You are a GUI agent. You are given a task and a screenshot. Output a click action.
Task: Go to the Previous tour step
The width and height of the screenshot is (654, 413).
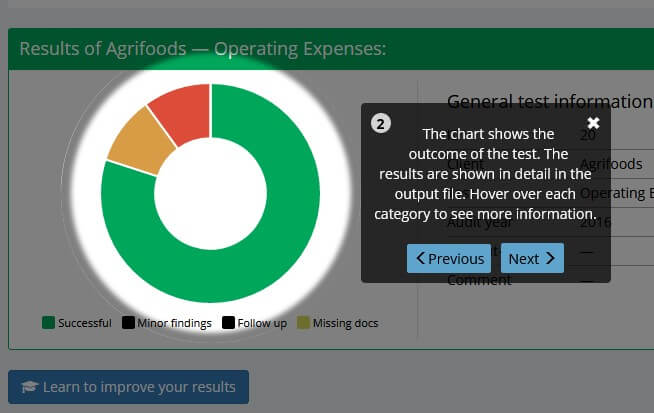[449, 259]
